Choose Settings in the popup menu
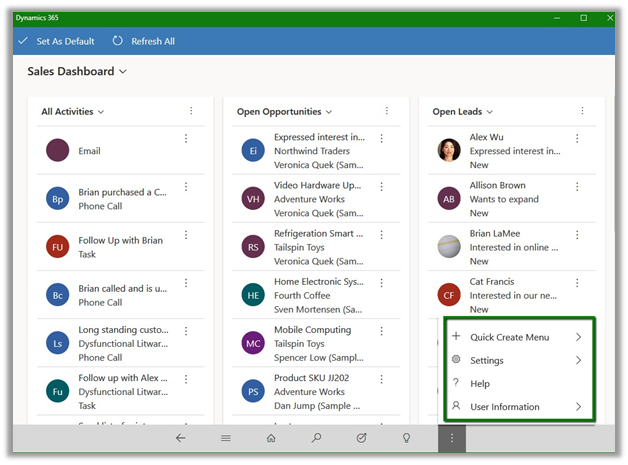The height and width of the screenshot is (465, 628). (x=487, y=361)
